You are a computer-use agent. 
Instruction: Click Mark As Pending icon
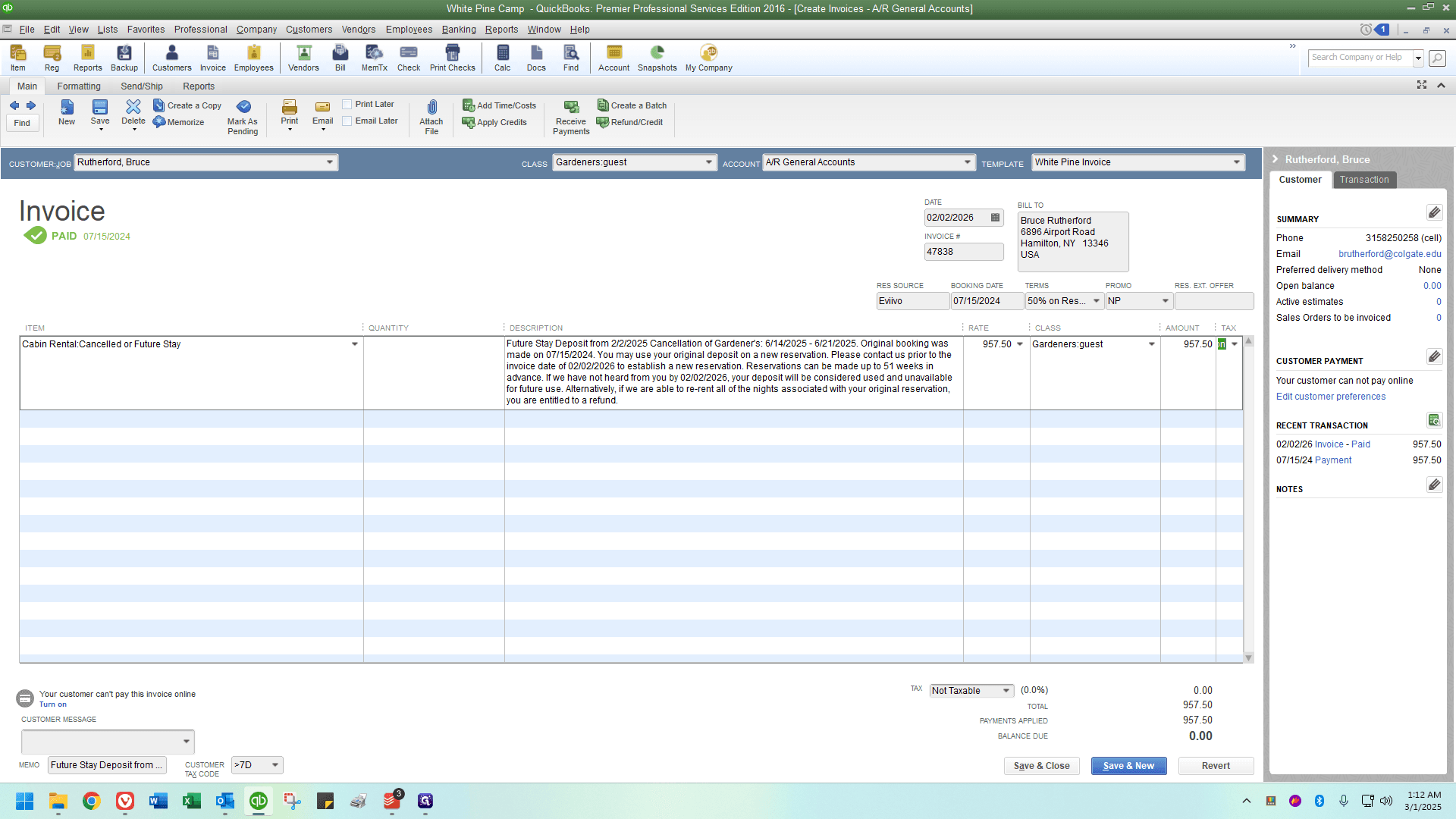pyautogui.click(x=243, y=118)
